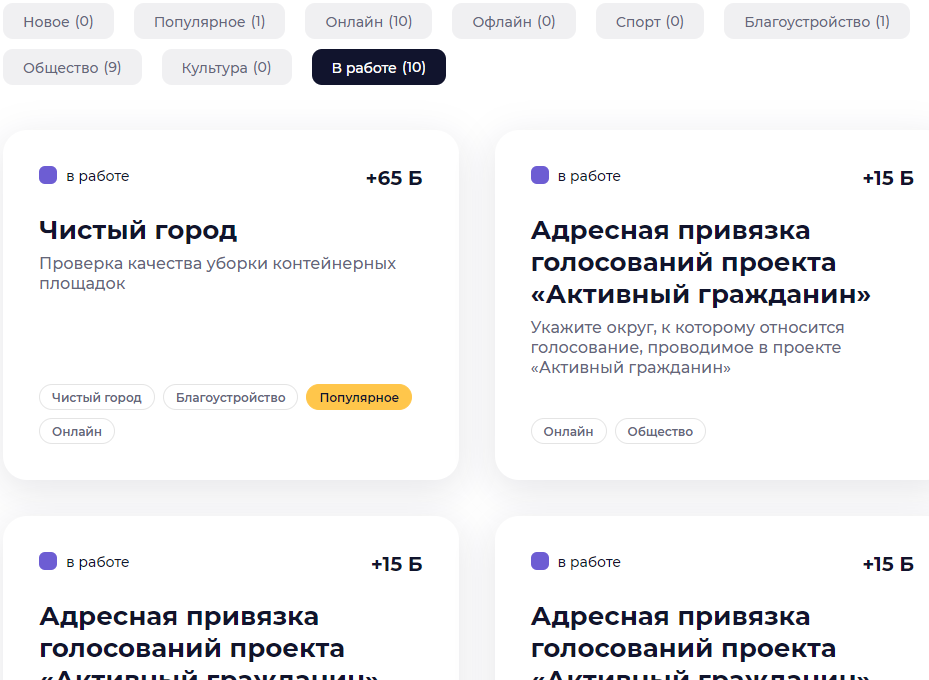Click purple status icon on top-right card
929x680 pixels.
540,175
